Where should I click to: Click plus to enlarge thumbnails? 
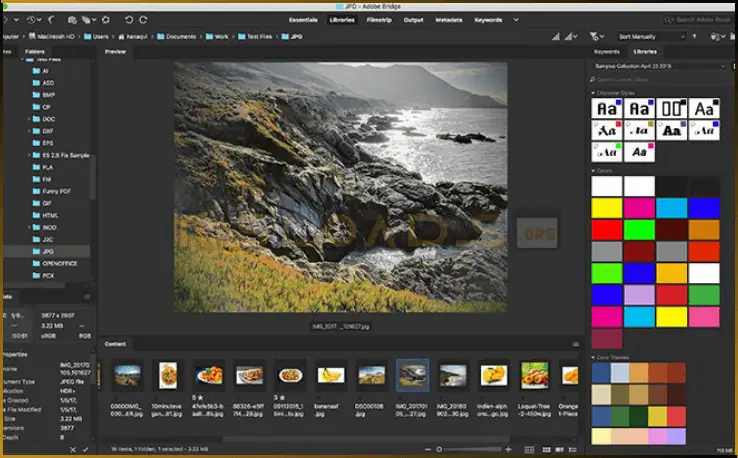[508, 450]
